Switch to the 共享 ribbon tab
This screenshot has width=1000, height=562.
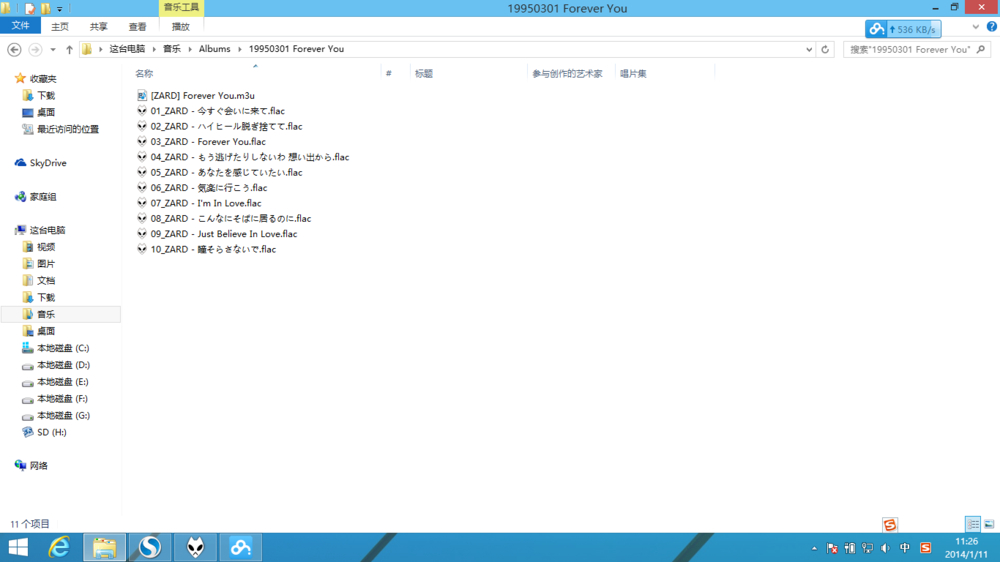(99, 27)
